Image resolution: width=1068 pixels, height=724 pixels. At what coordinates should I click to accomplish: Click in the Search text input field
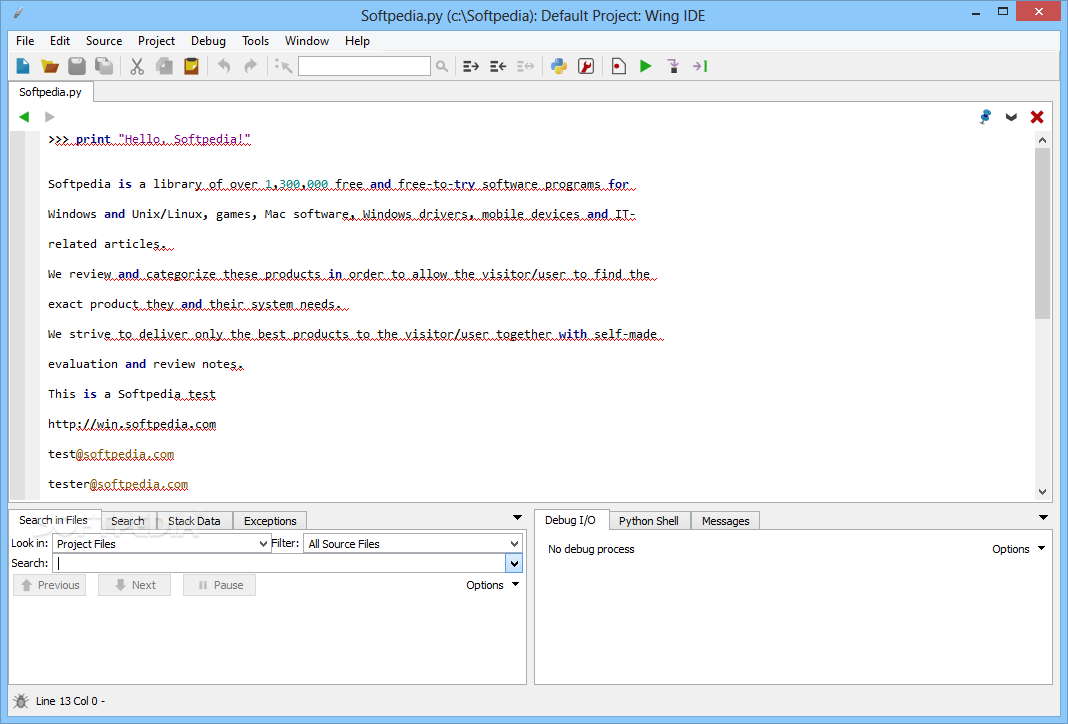pyautogui.click(x=279, y=563)
